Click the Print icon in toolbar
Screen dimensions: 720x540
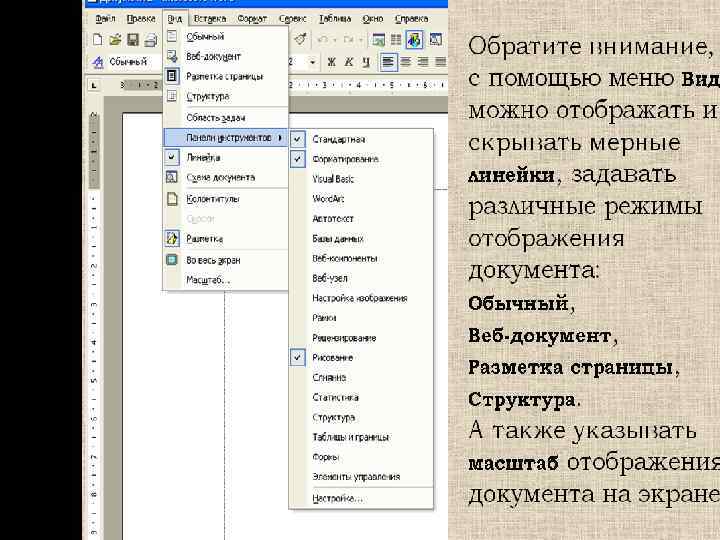click(x=151, y=40)
